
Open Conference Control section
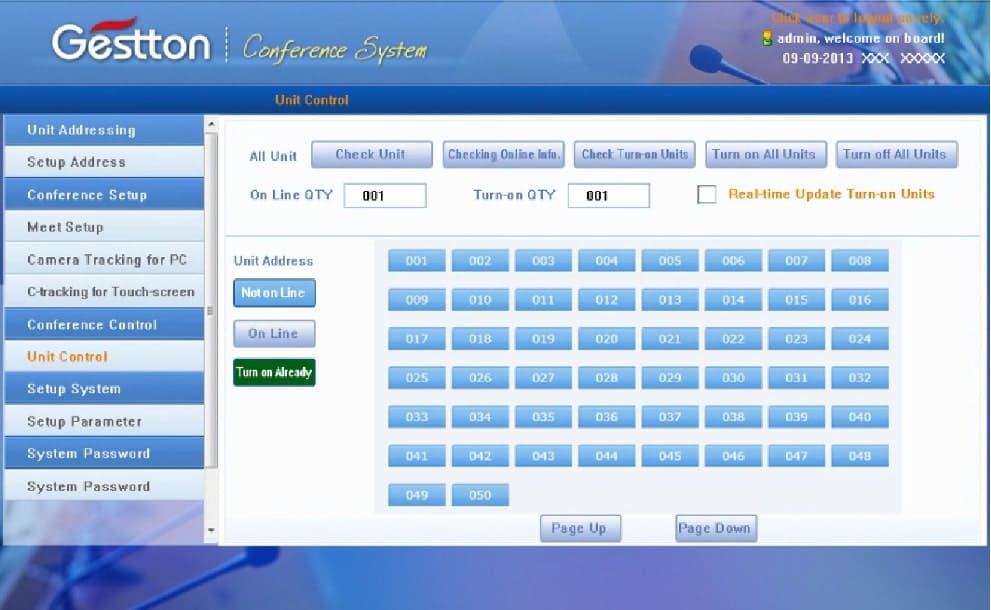(104, 324)
